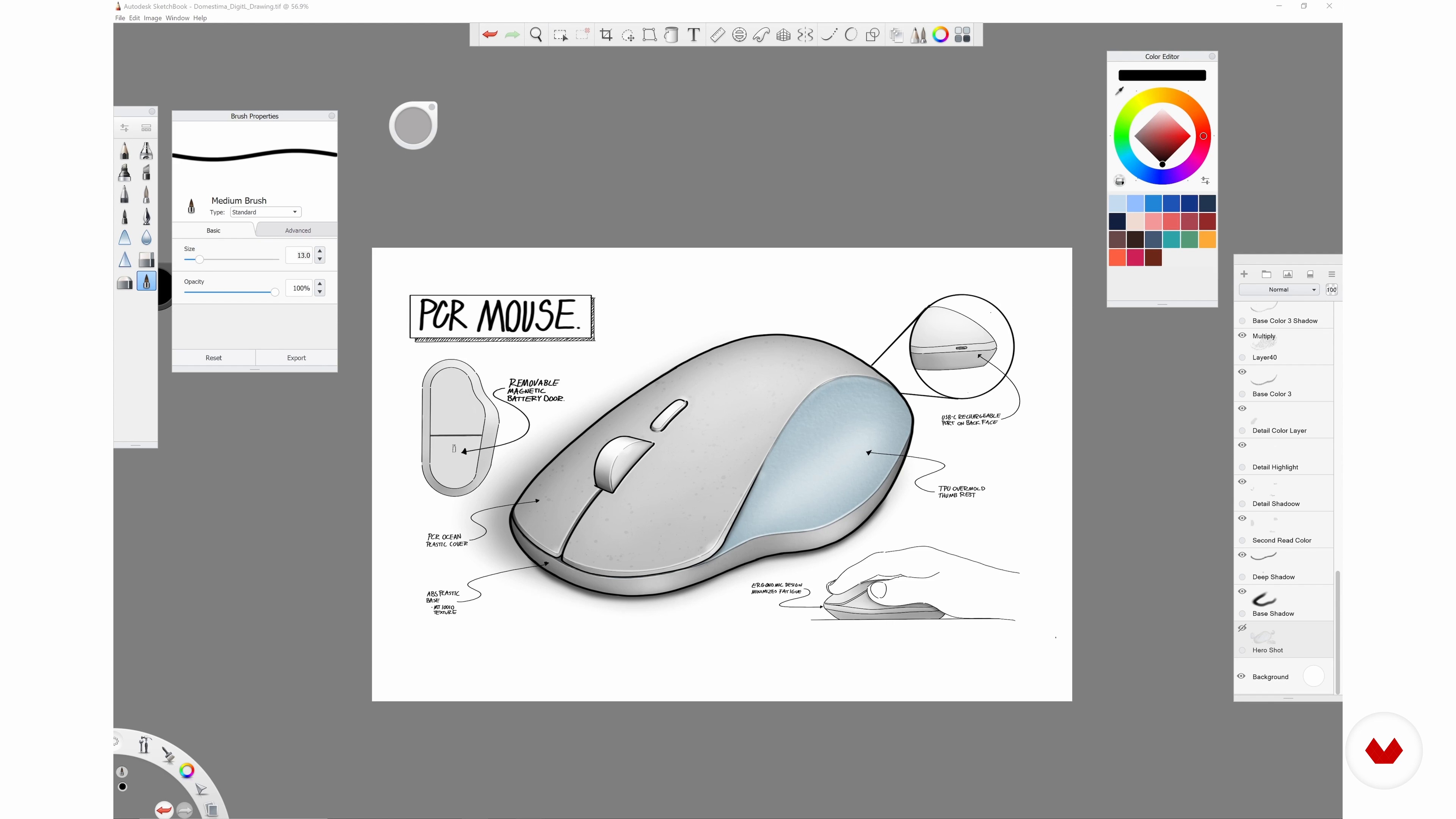Hide the Detail Highlight layer

[x=1243, y=445]
